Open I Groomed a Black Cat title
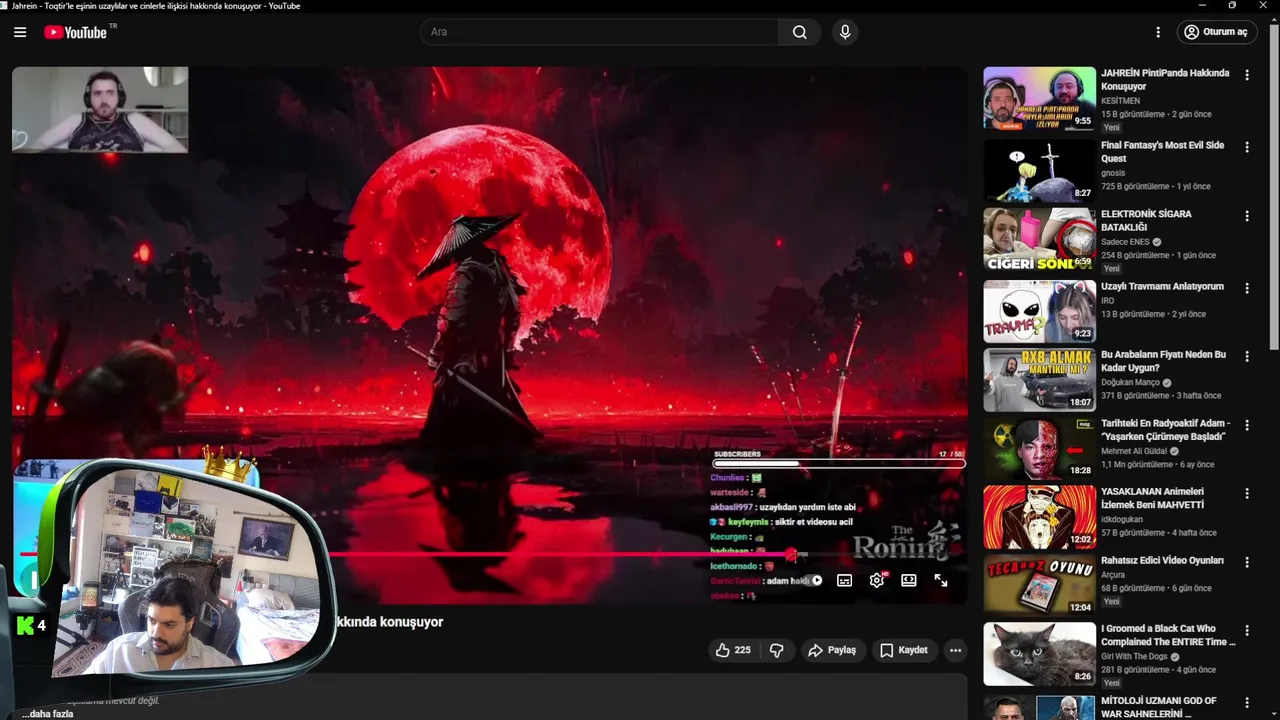Image resolution: width=1280 pixels, height=720 pixels. click(x=1168, y=635)
